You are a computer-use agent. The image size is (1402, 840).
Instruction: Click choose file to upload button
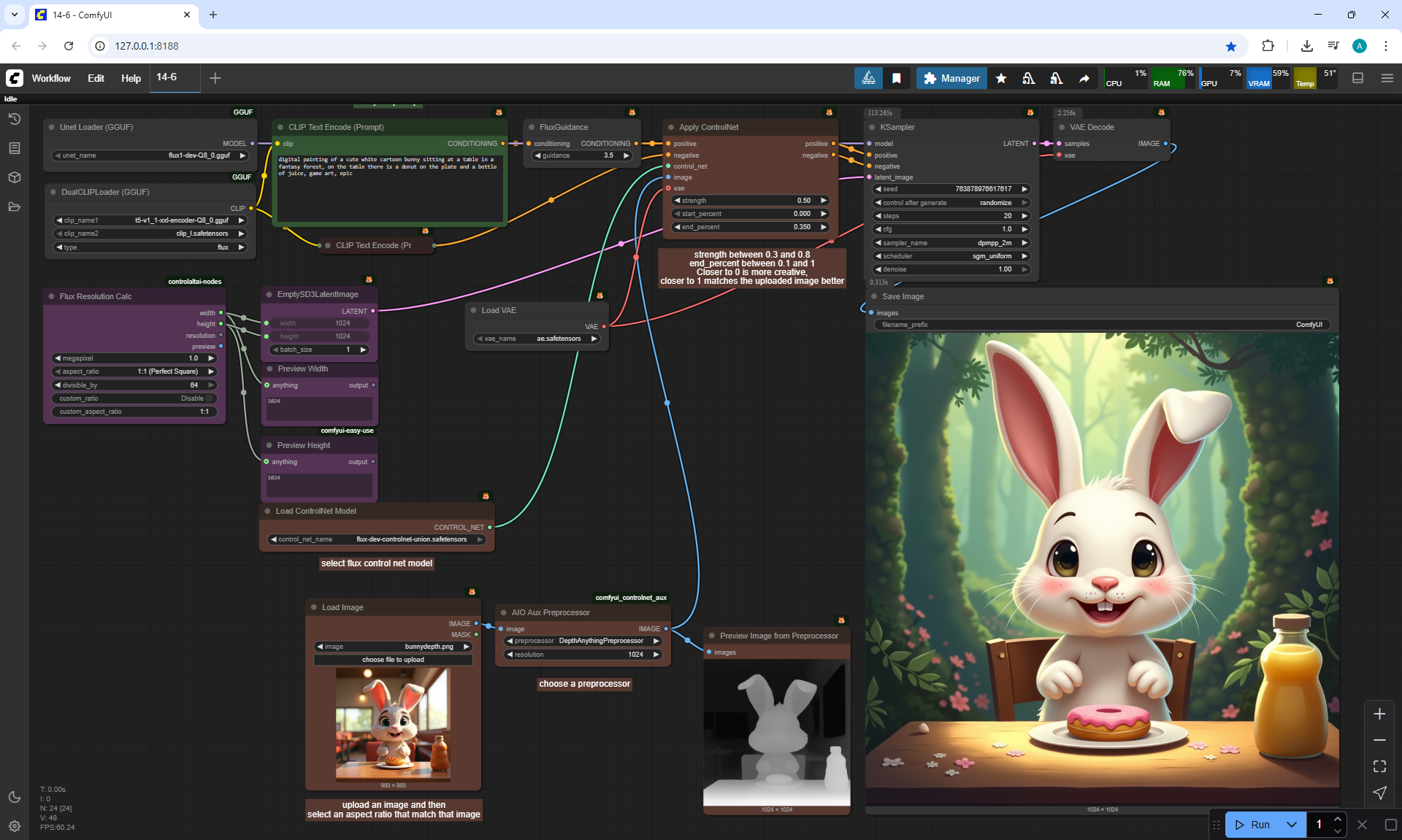click(x=393, y=660)
